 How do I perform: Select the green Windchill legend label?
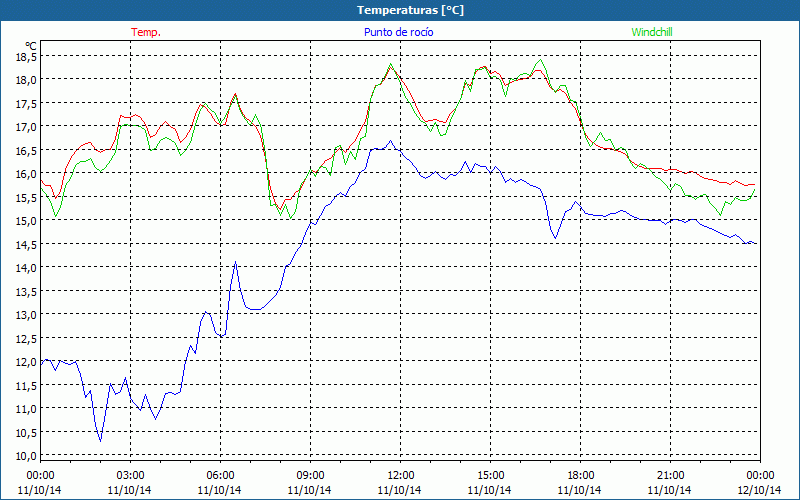(652, 32)
